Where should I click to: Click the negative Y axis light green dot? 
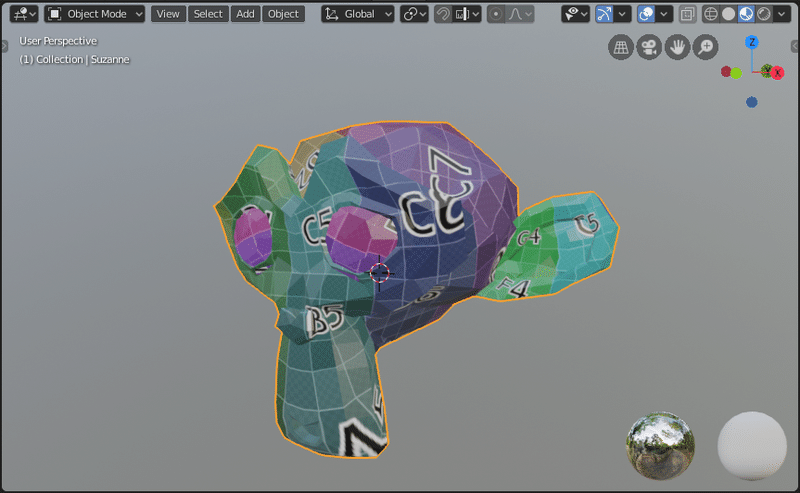[x=736, y=73]
